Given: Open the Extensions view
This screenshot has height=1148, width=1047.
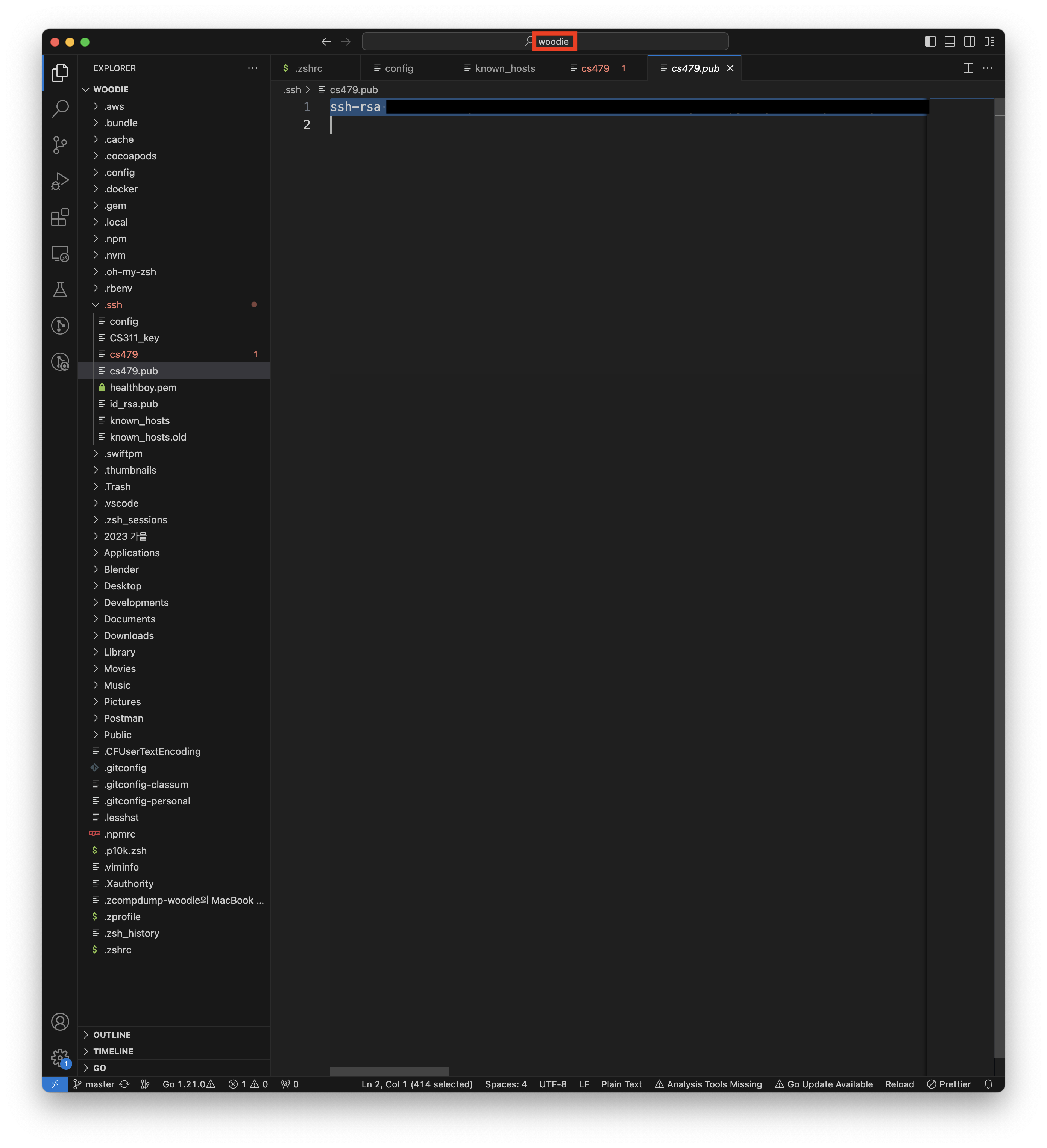Looking at the screenshot, I should point(60,217).
